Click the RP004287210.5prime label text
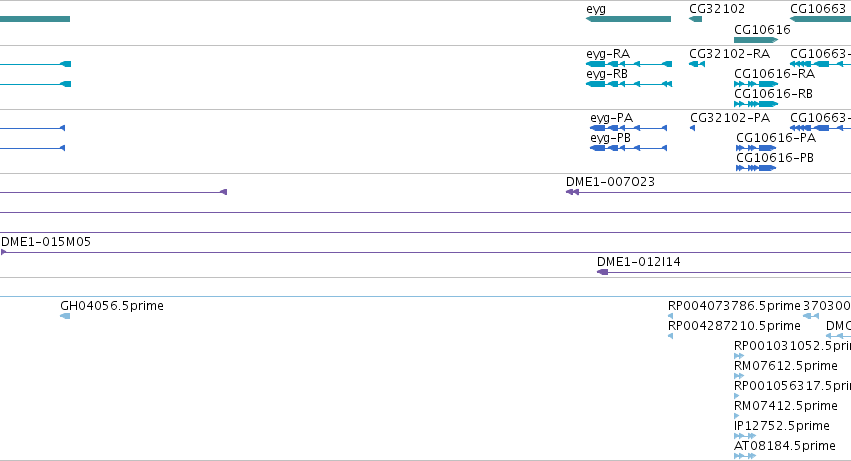 click(x=734, y=326)
